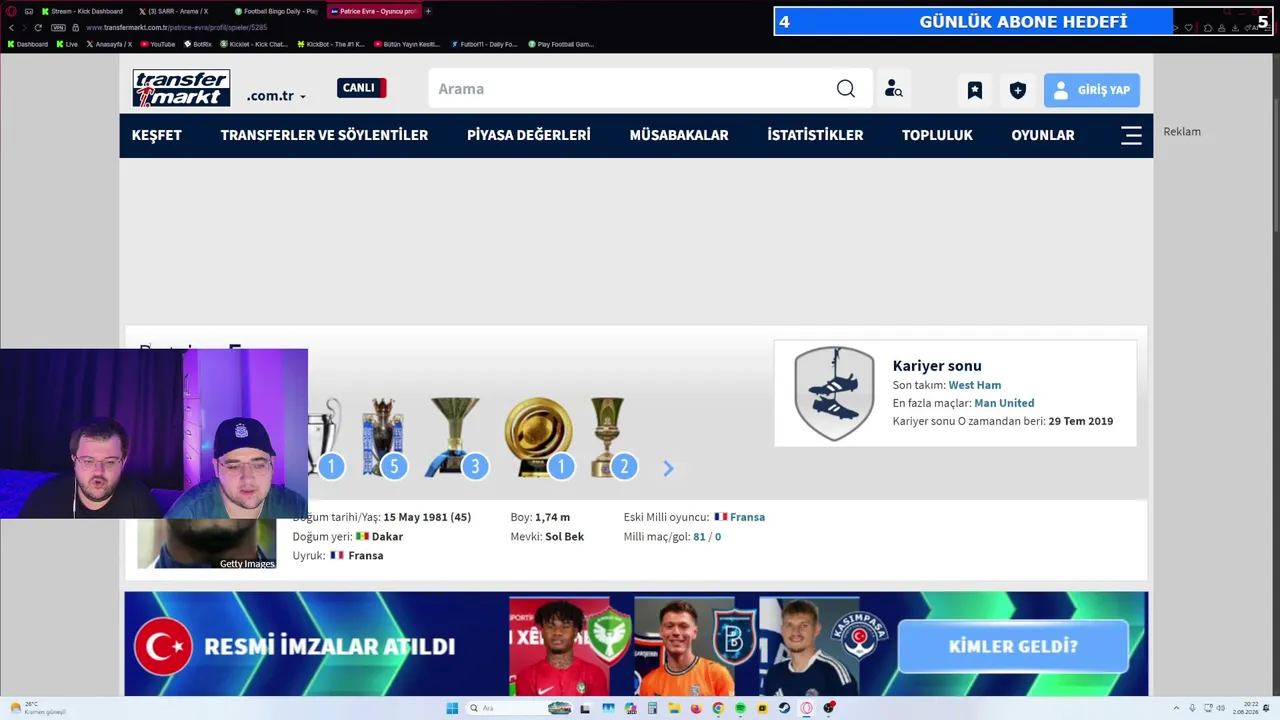
Task: Open the bookmark watchlist icon
Action: pyautogui.click(x=975, y=90)
